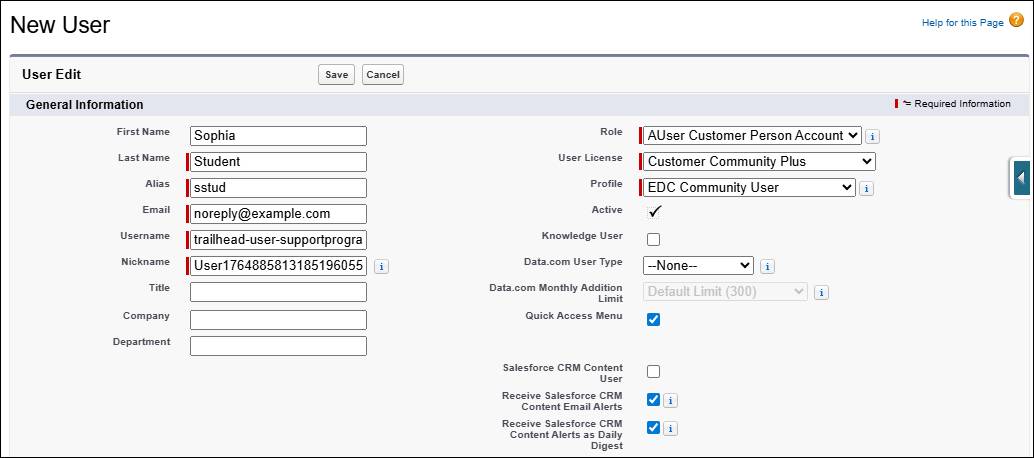Screen dimensions: 1034x458
Task: Toggle the Active checkbox
Action: point(654,212)
